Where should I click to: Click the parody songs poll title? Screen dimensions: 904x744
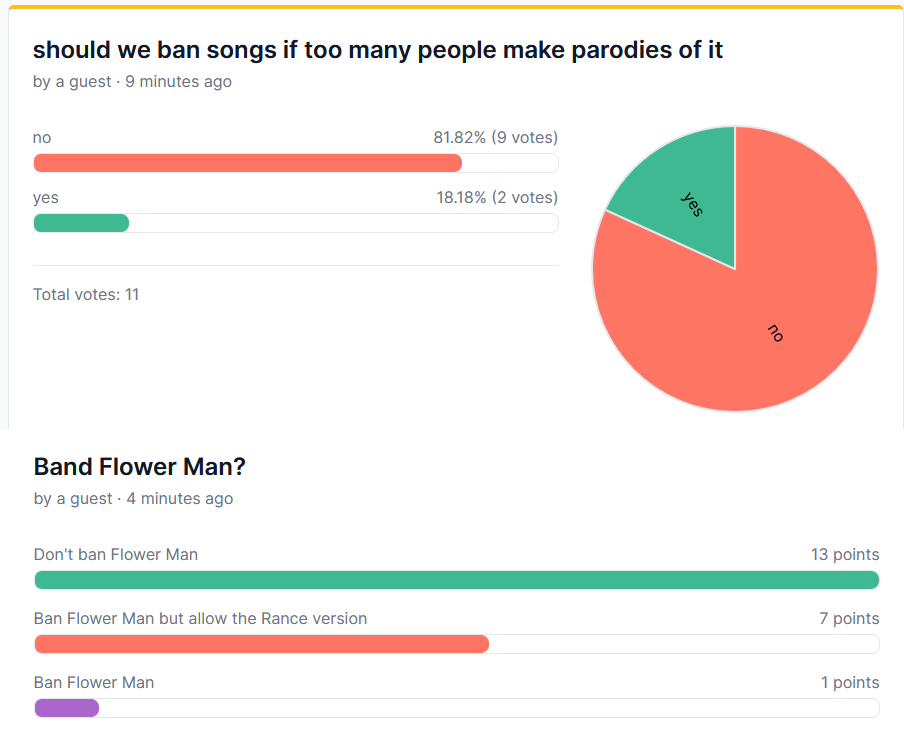[378, 50]
